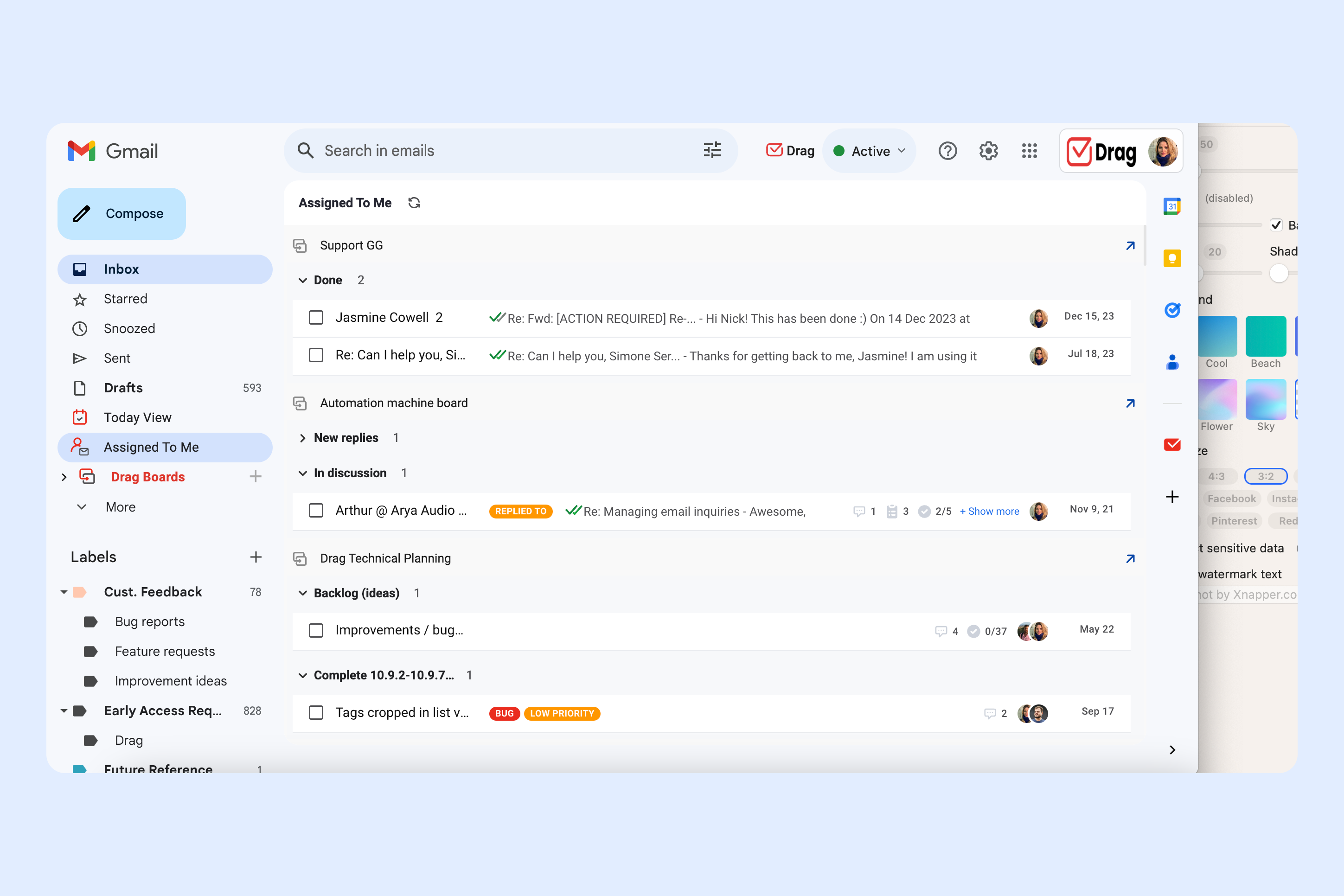This screenshot has height=896, width=1344.
Task: Open Gmail Settings gear
Action: (x=989, y=151)
